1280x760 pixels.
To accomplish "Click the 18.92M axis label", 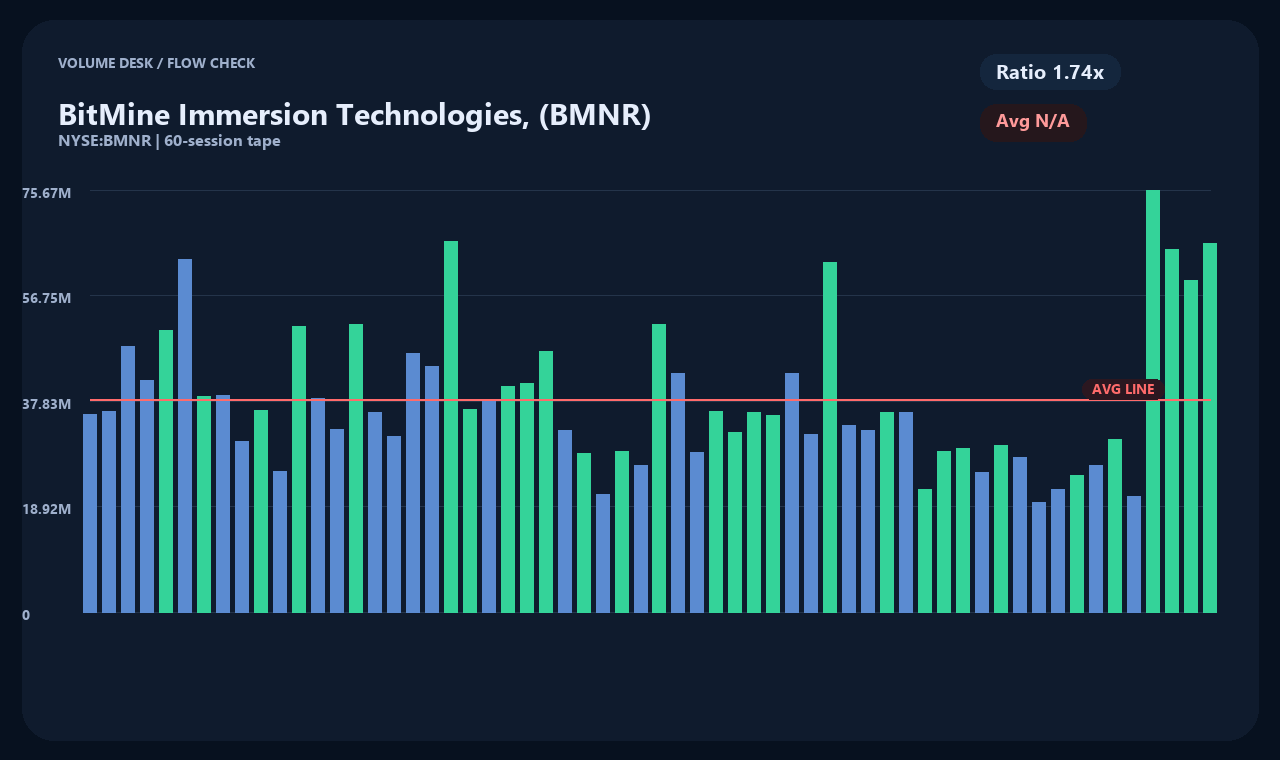I will 47,508.
